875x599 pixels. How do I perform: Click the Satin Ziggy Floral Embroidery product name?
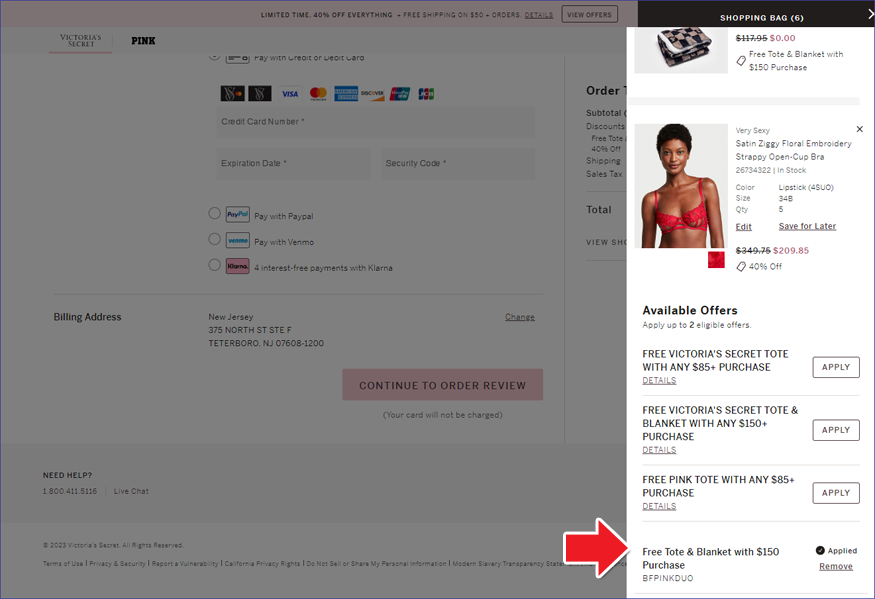point(794,150)
